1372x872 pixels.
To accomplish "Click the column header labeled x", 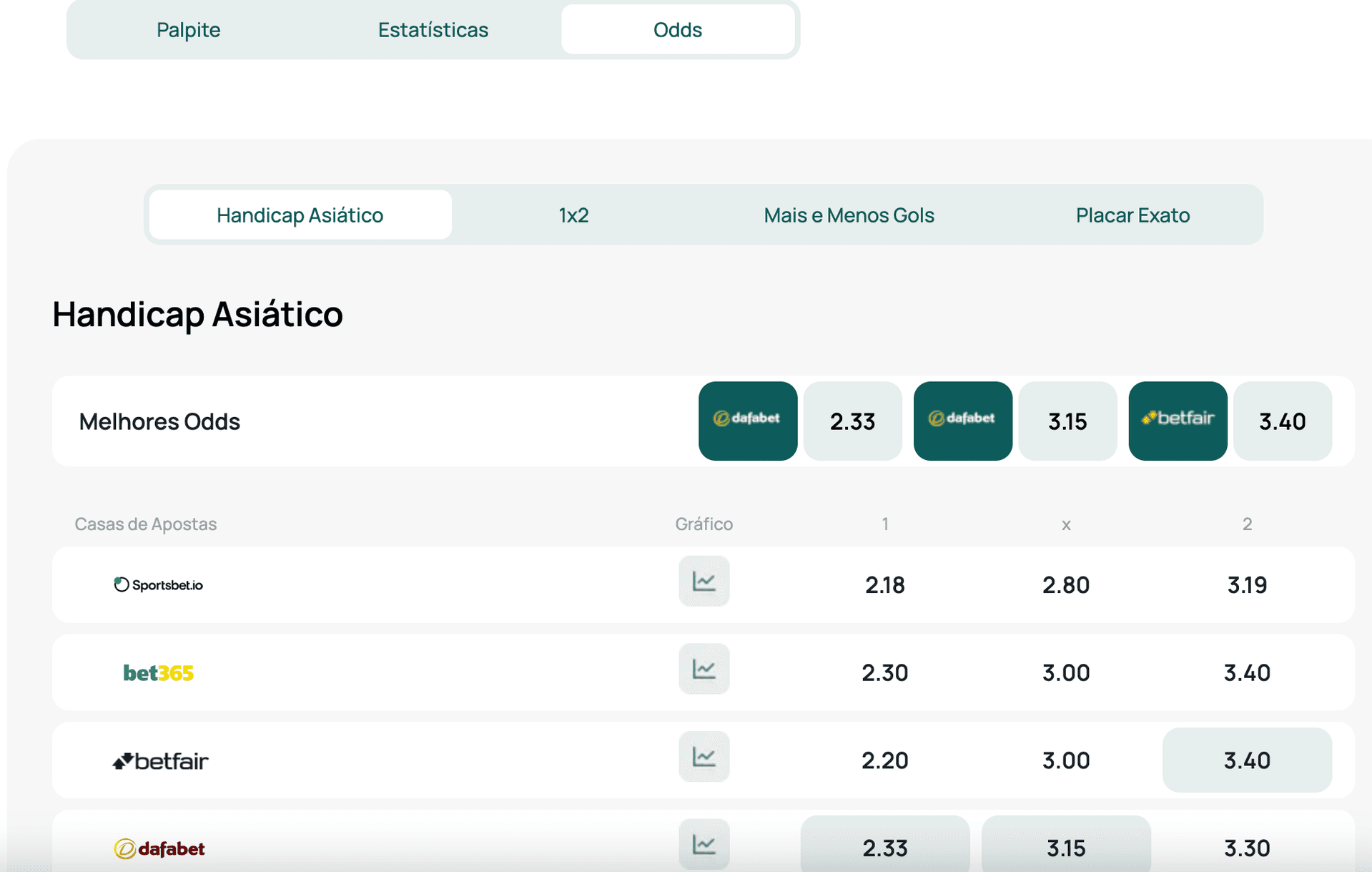I will 1066,525.
